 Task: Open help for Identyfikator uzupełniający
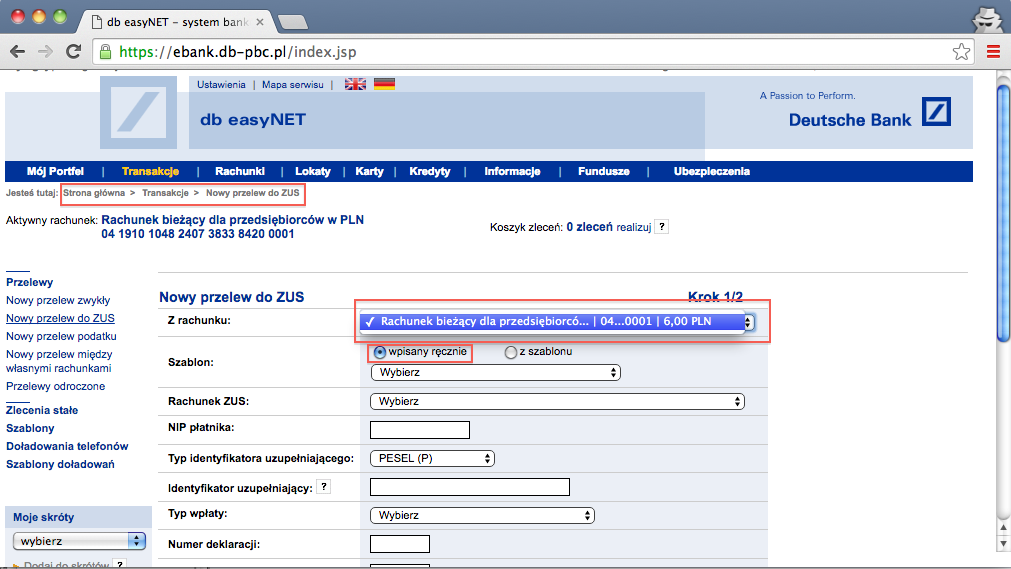[x=324, y=487]
